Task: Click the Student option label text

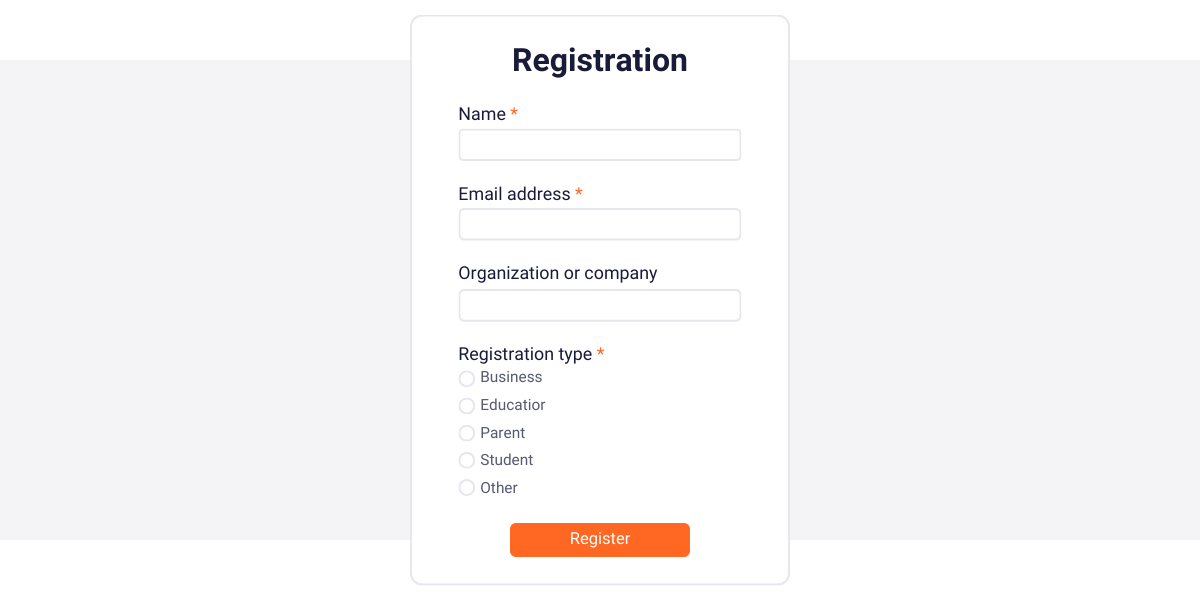Action: [x=508, y=460]
